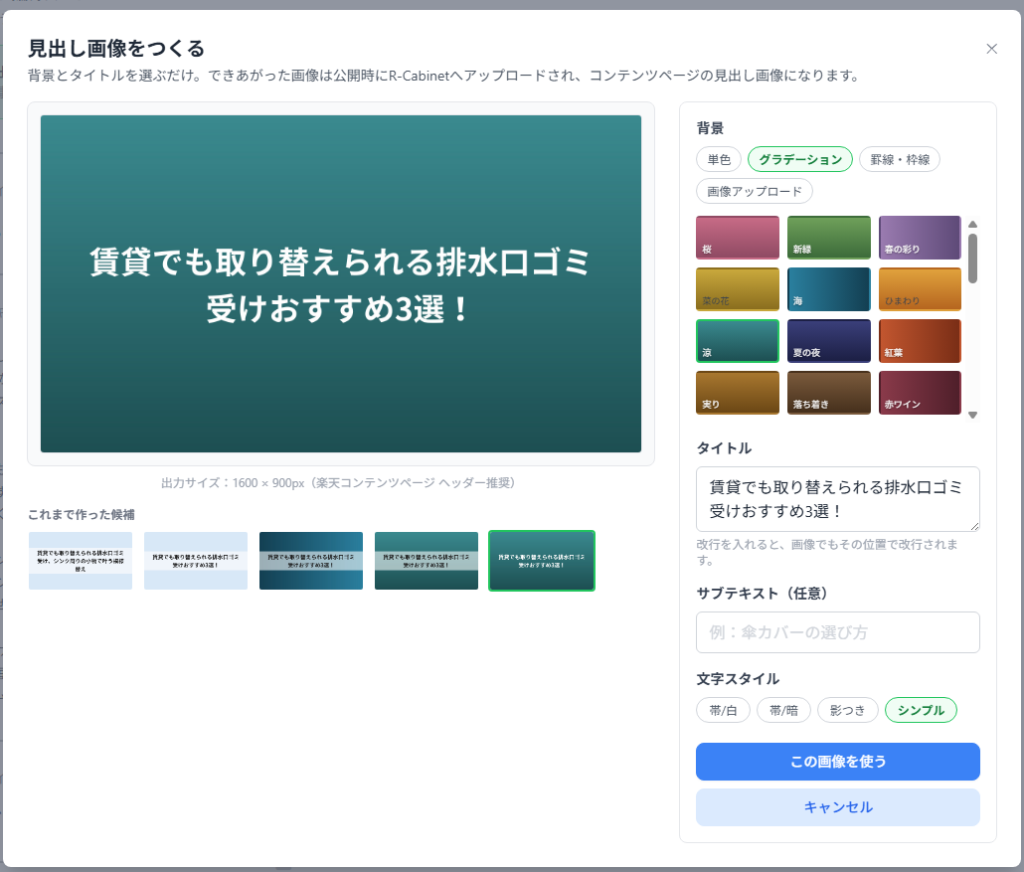The height and width of the screenshot is (872, 1024).
Task: Pick the 新緑 green gradient swatch
Action: click(x=829, y=238)
